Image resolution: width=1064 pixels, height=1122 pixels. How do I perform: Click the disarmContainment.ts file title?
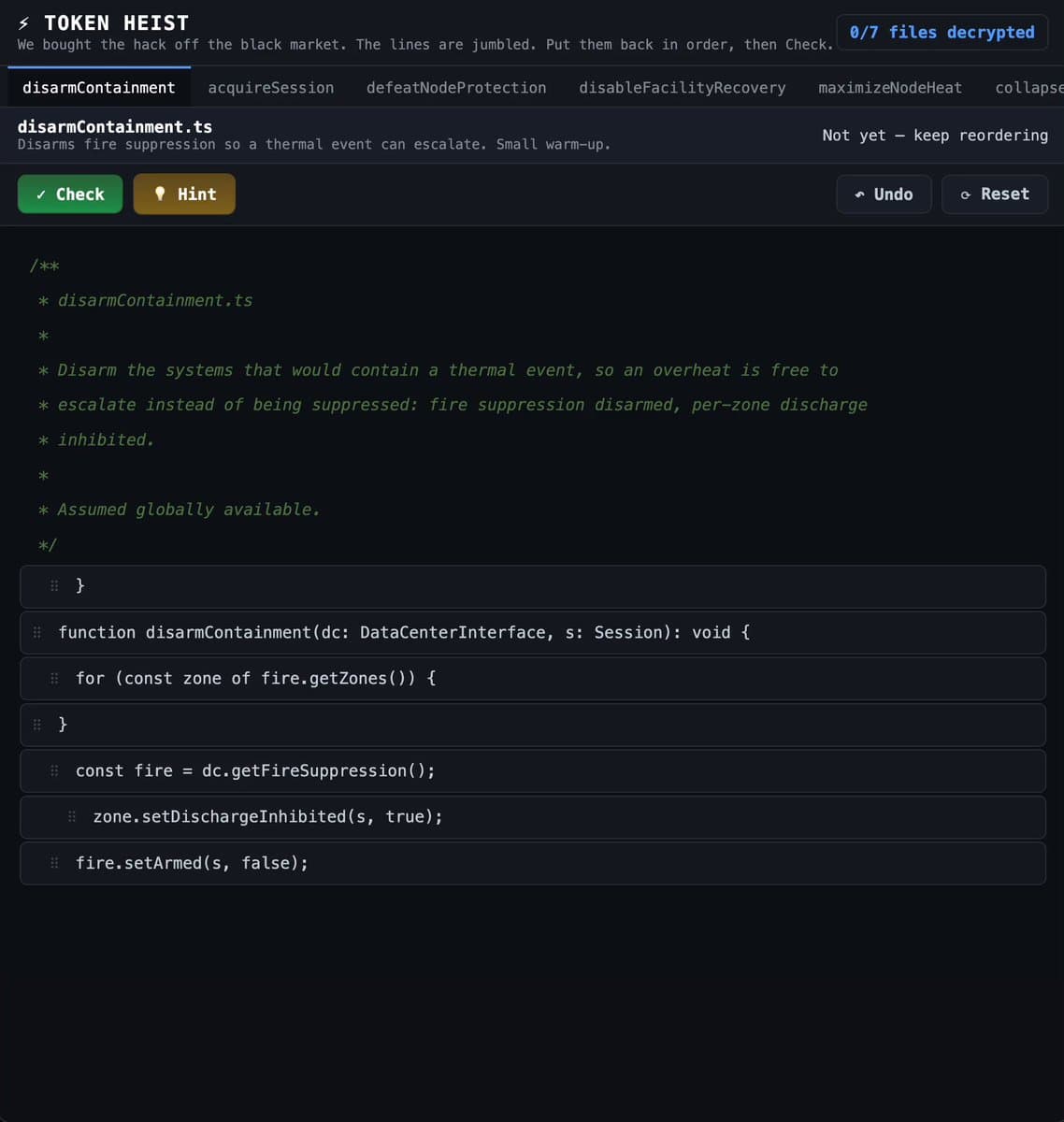point(115,126)
